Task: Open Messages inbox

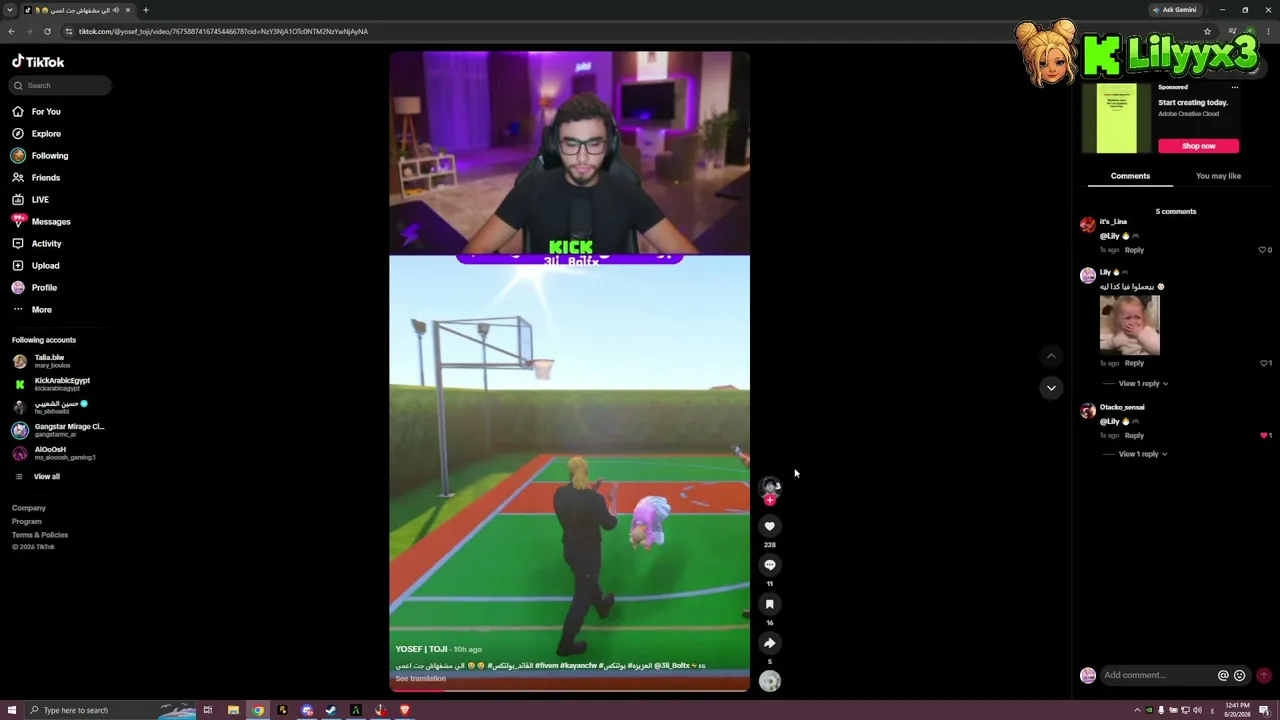Action: tap(42, 222)
